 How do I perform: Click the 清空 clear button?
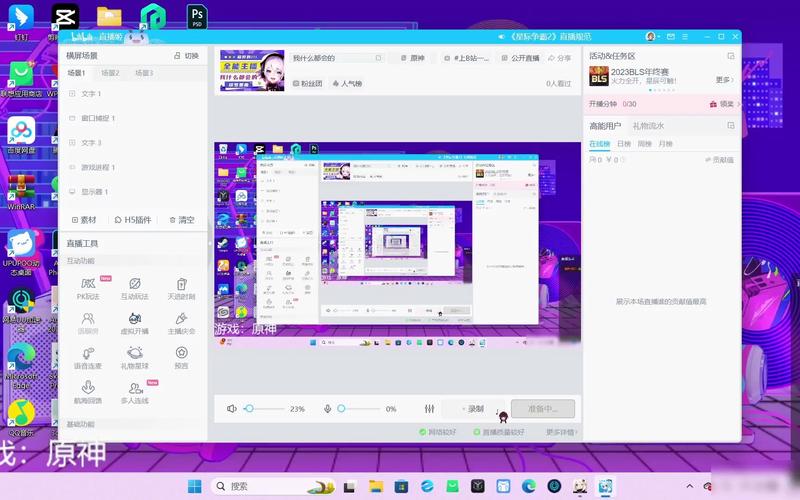(x=182, y=220)
